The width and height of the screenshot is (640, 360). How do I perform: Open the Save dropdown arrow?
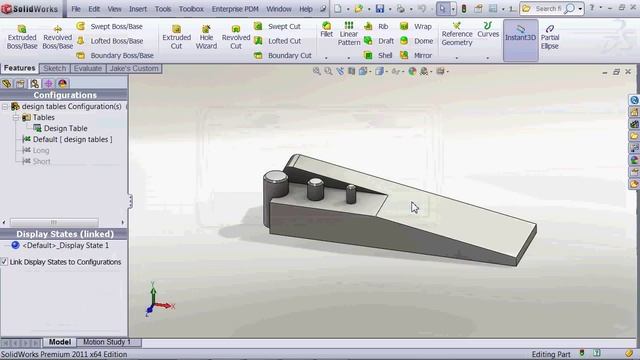point(390,9)
